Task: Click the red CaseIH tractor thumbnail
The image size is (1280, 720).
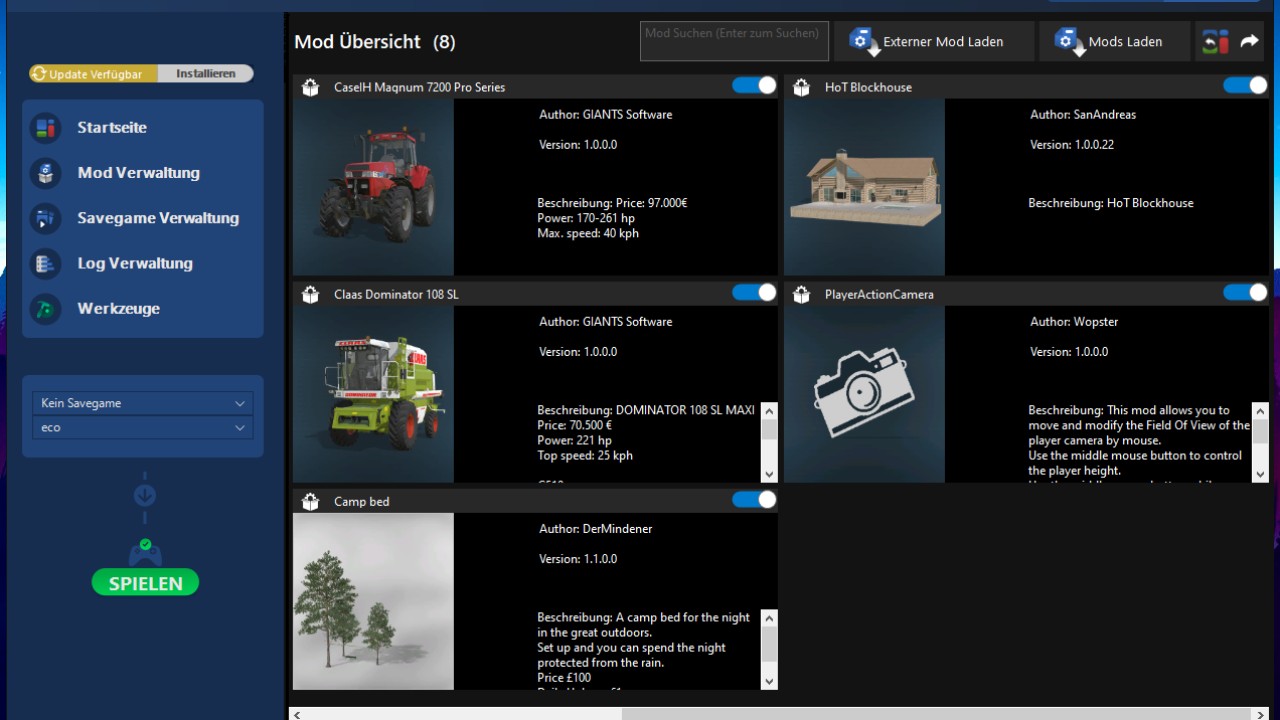Action: (373, 187)
